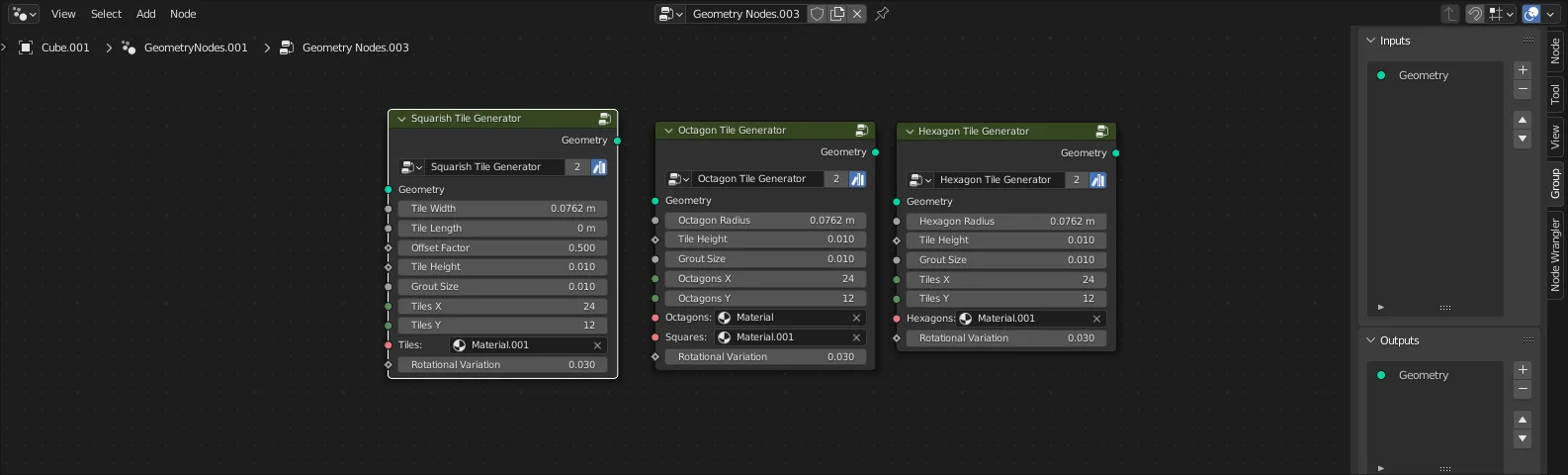Open the editor type selector icon
Image resolution: width=1568 pixels, height=475 pixels.
point(24,14)
